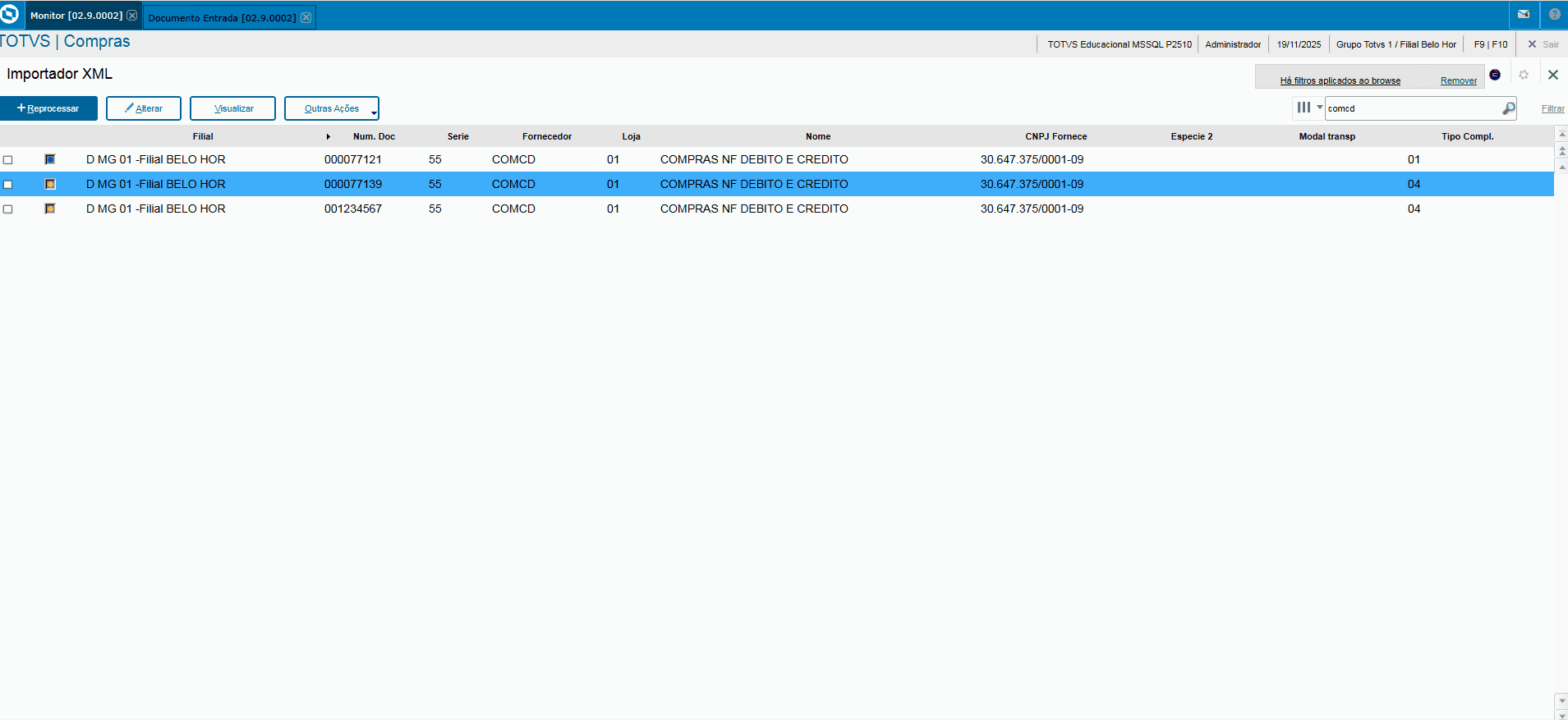Click the dark round icon beside Remover
This screenshot has width=1568, height=720.
[x=1495, y=75]
